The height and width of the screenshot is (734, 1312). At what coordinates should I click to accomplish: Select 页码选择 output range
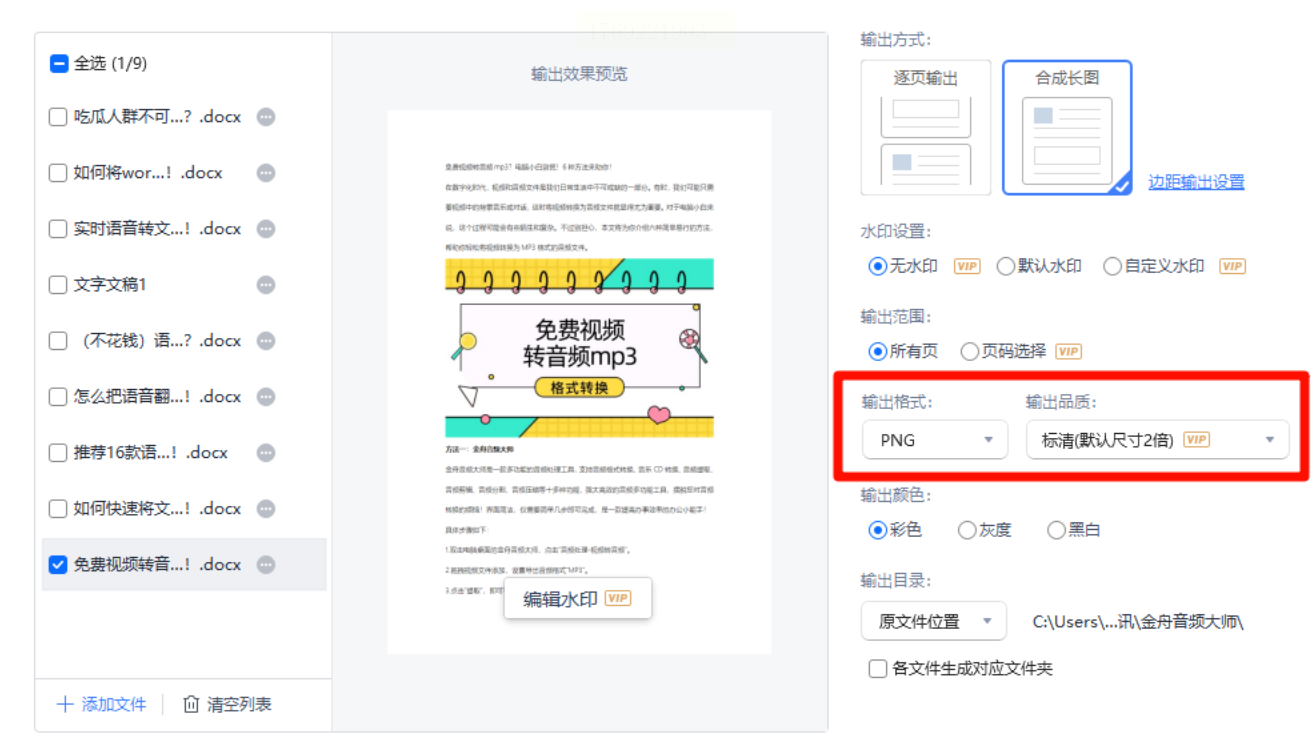click(969, 351)
